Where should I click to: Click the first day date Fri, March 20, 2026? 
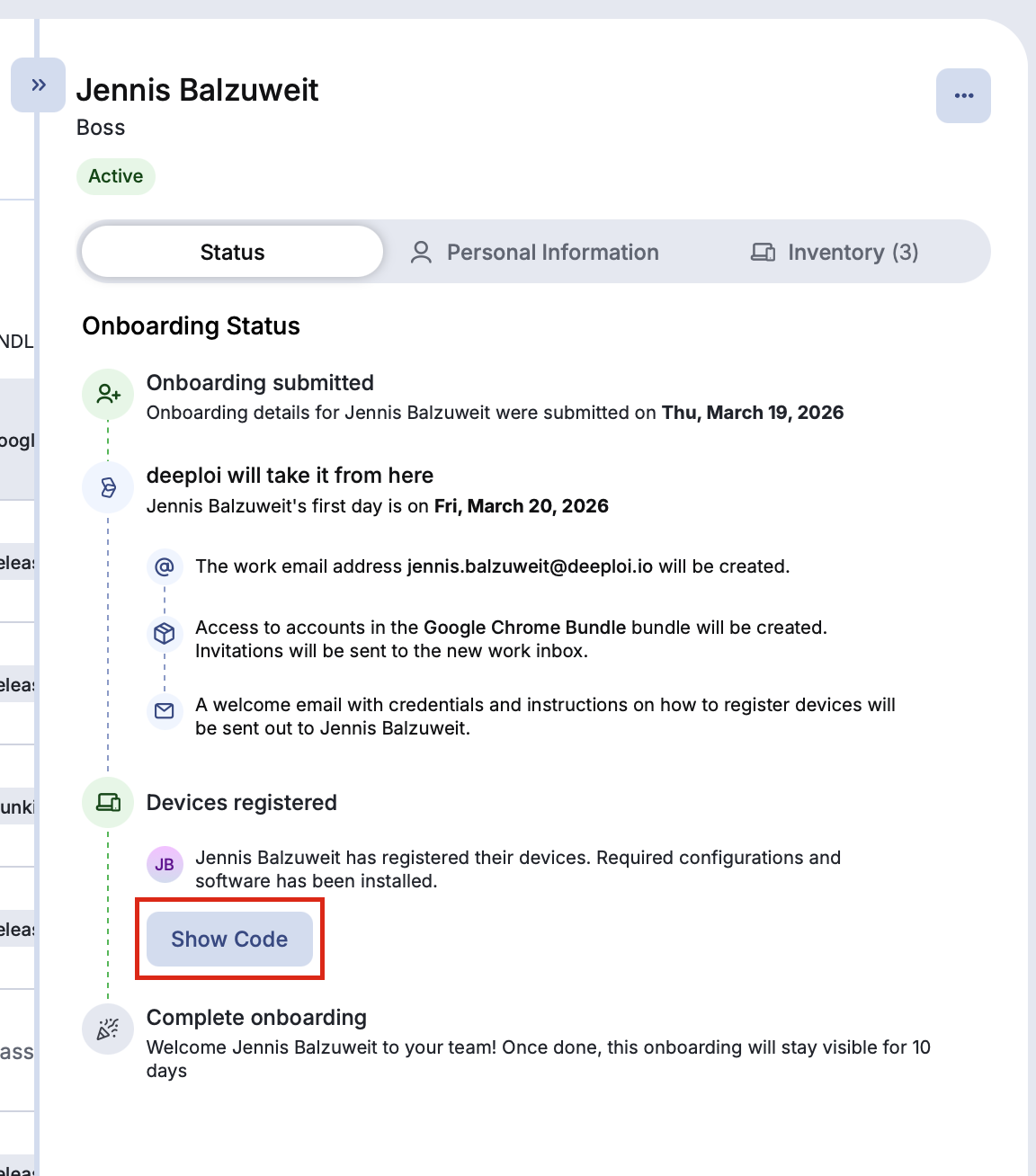click(x=522, y=506)
